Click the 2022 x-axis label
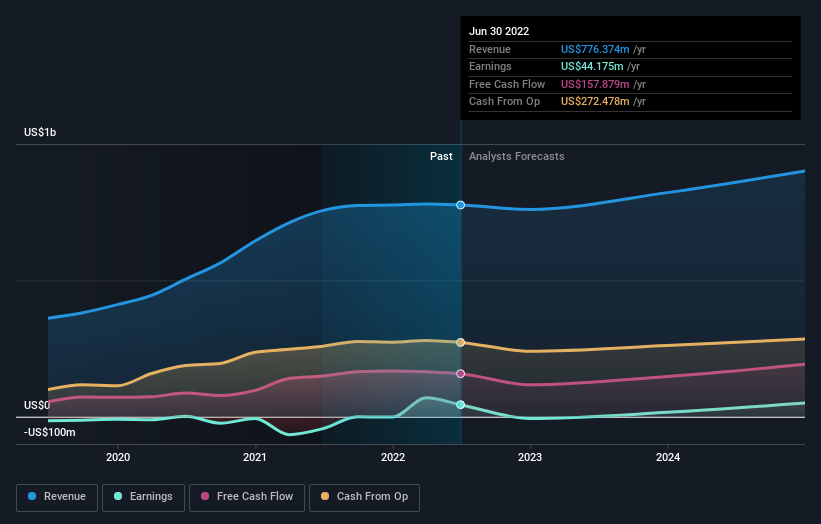 tap(393, 457)
